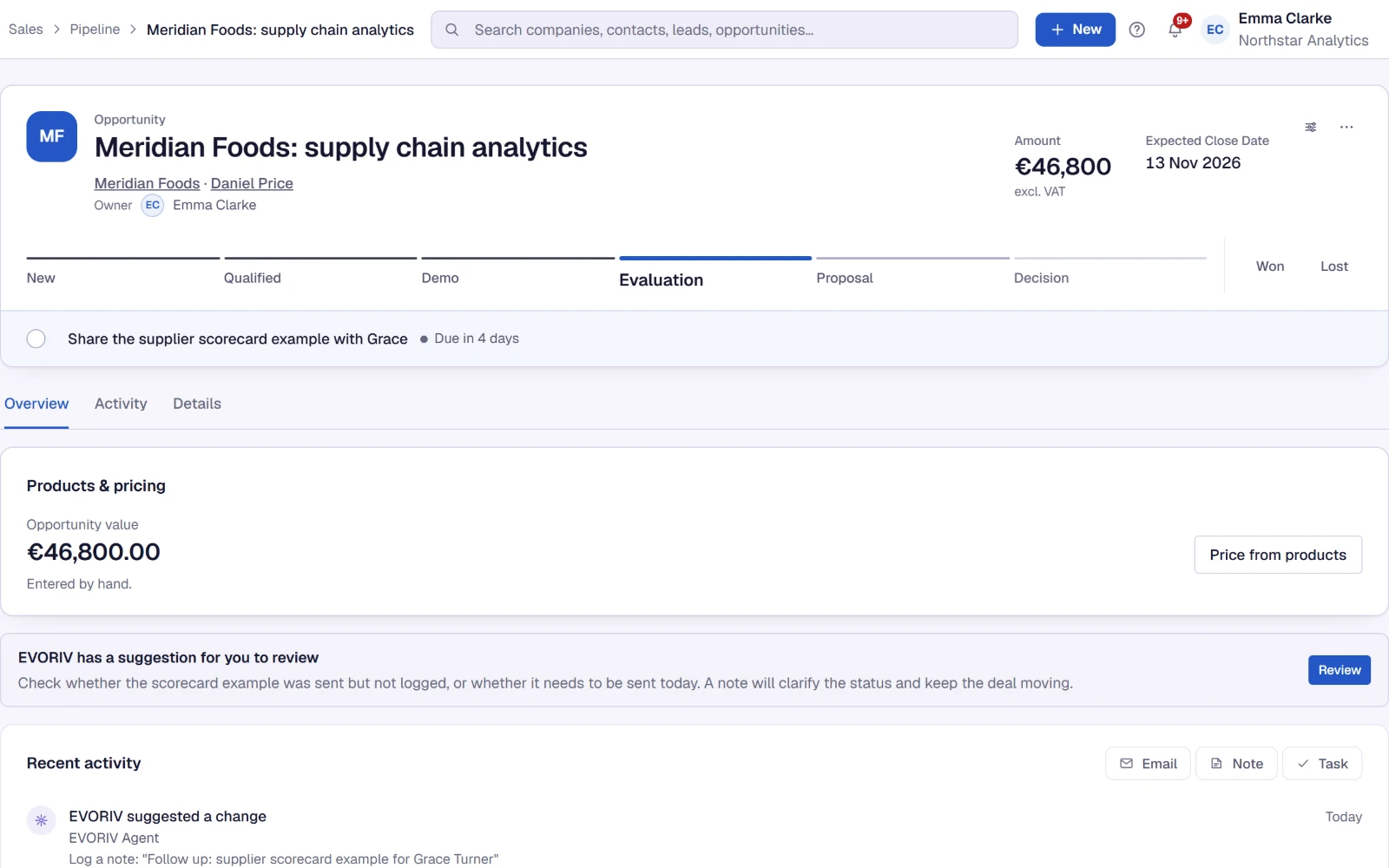
Task: Click the EC owner avatar badge
Action: coord(152,205)
